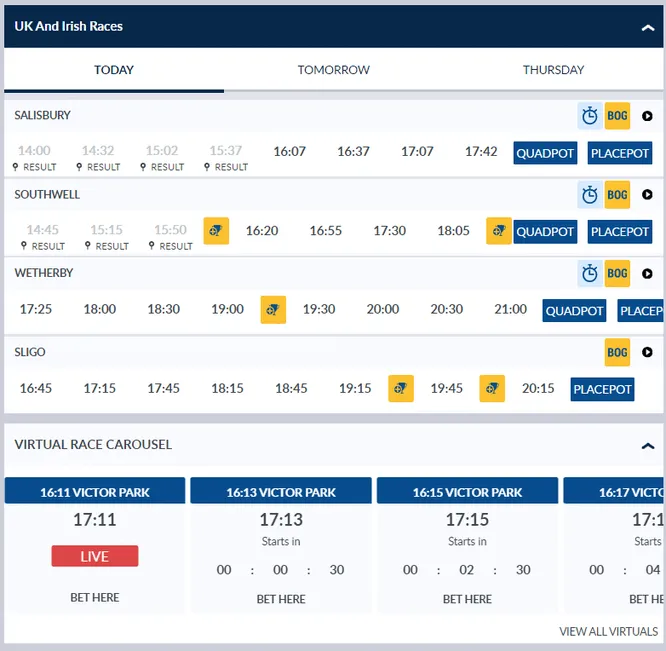Play Southwell live stream icon
Screen dimensions: 666x651
647,194
